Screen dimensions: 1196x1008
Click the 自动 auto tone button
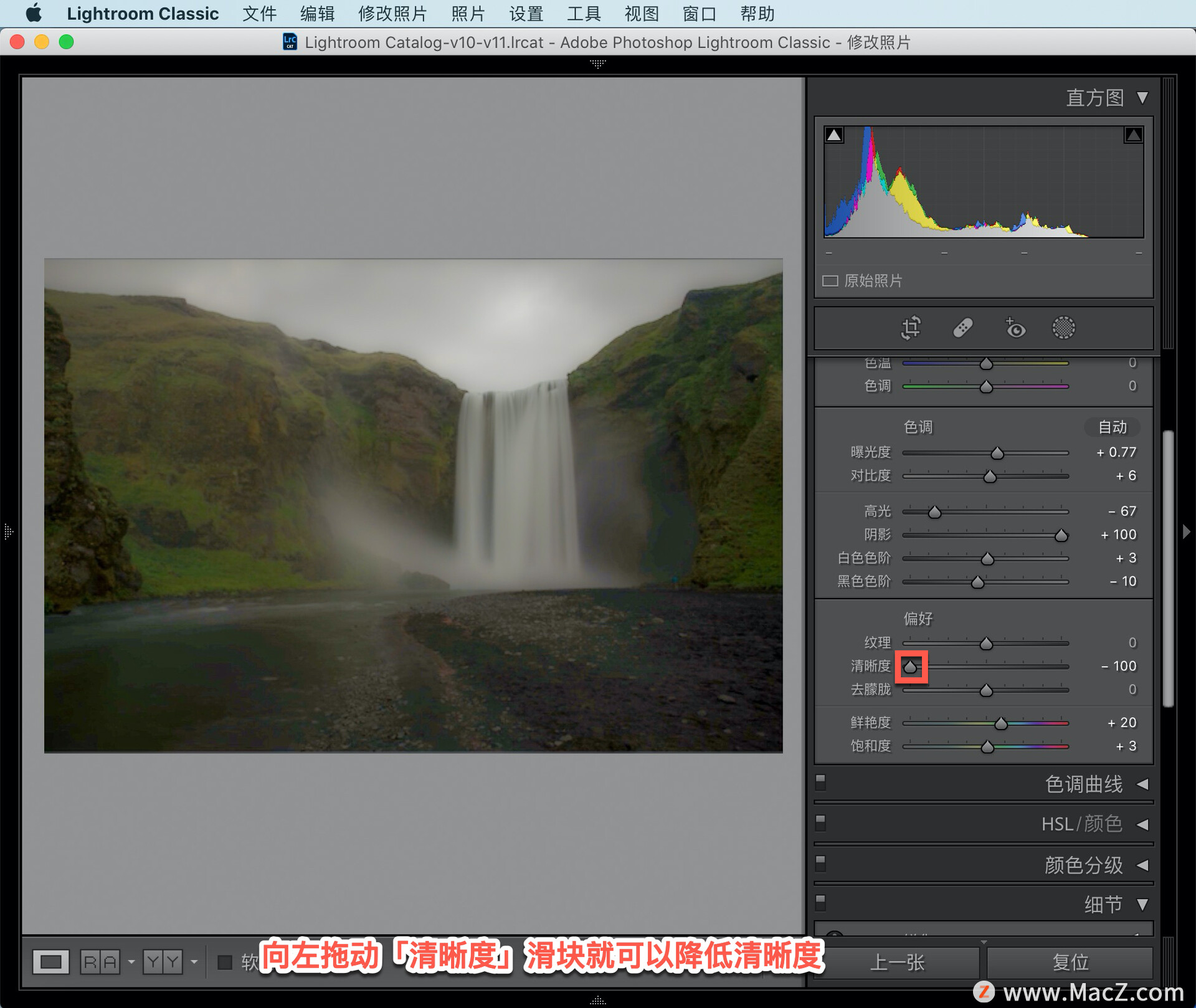(x=1112, y=427)
